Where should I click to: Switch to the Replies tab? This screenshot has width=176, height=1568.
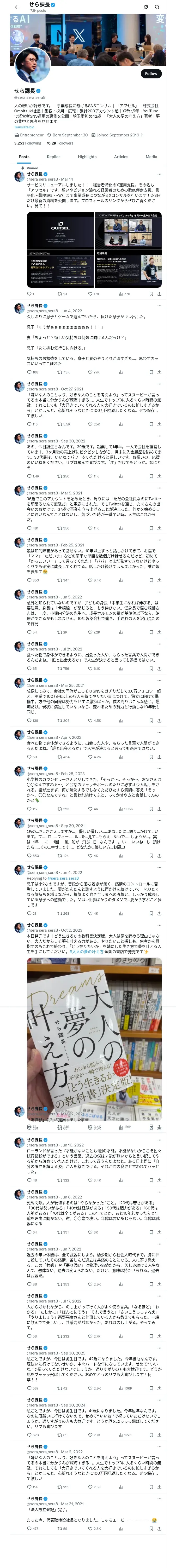(x=53, y=157)
